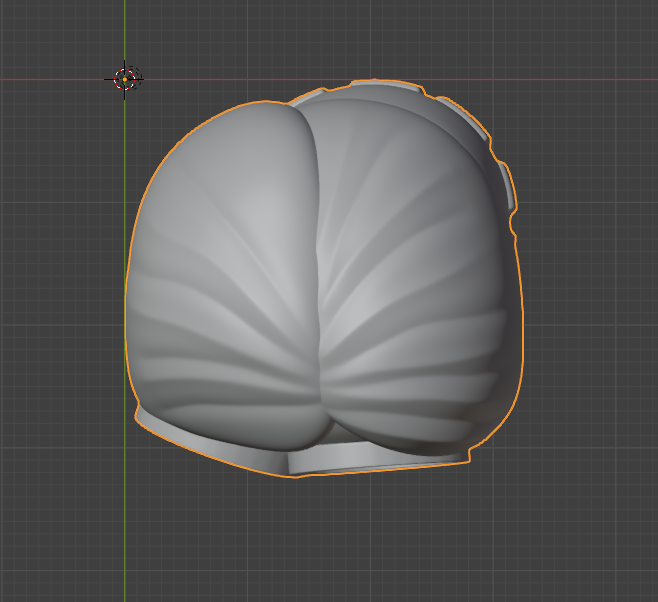The image size is (658, 602).
Task: Click the red X axis line right of the model
Action: click(590, 79)
